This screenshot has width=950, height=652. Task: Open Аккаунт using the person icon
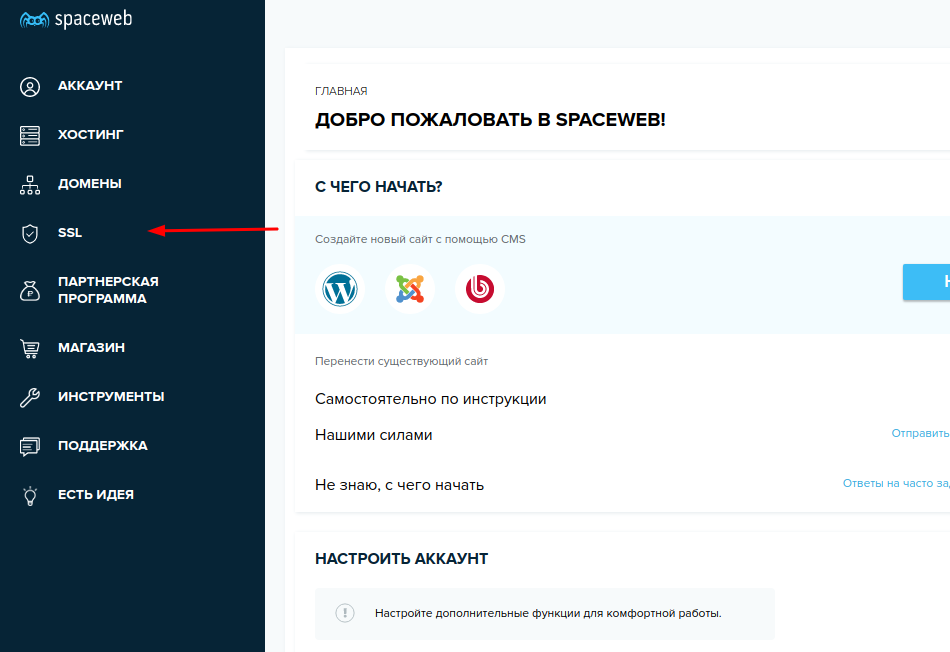pyautogui.click(x=29, y=85)
